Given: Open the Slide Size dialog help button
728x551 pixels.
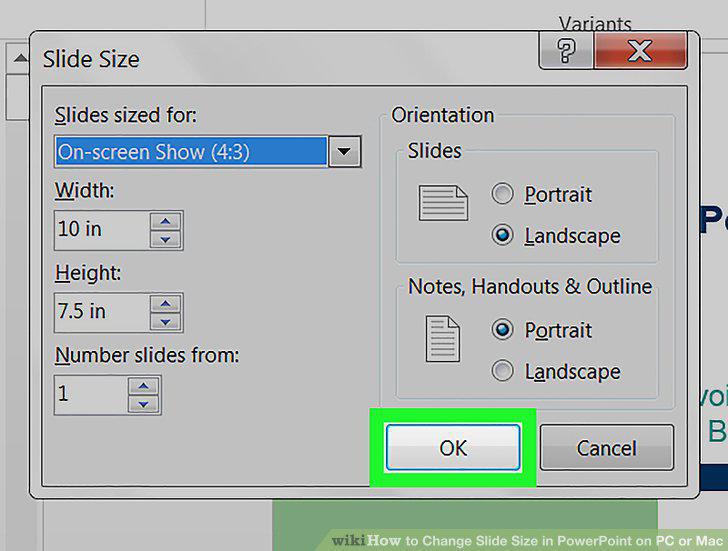Looking at the screenshot, I should coord(566,51).
